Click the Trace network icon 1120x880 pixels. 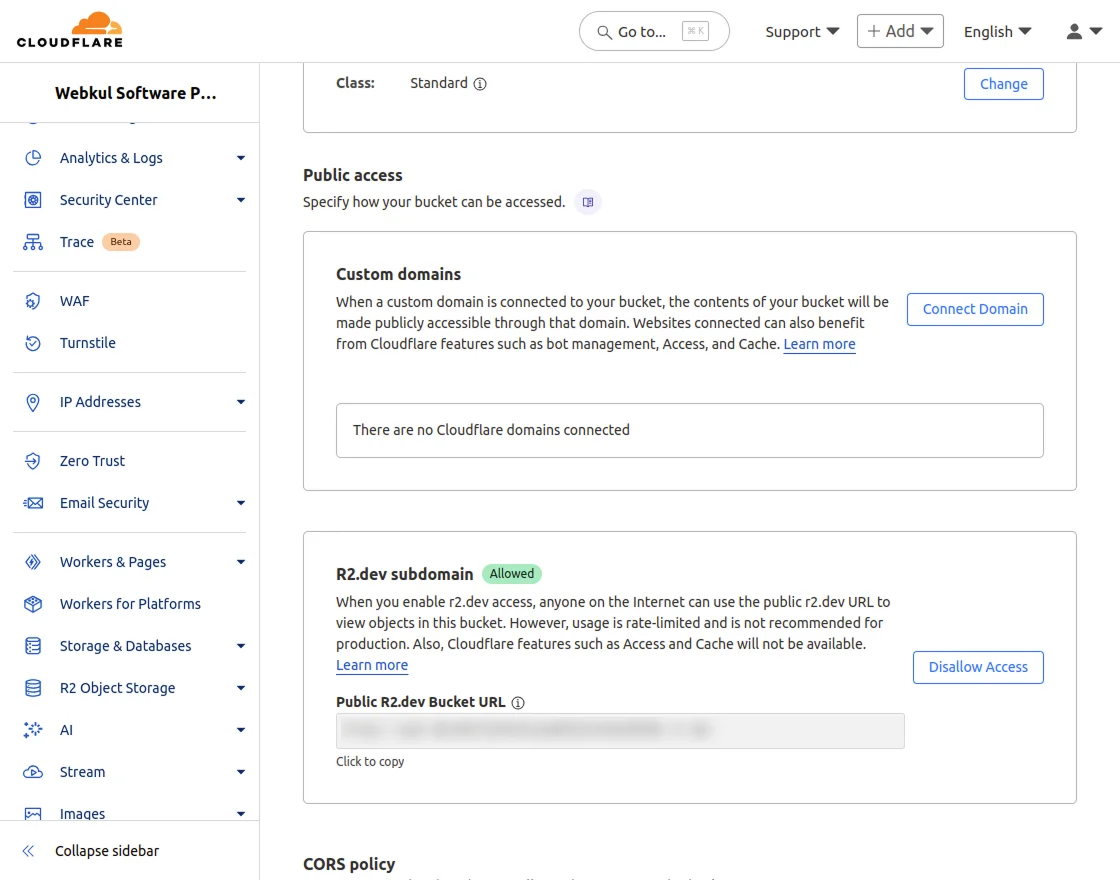pos(33,242)
